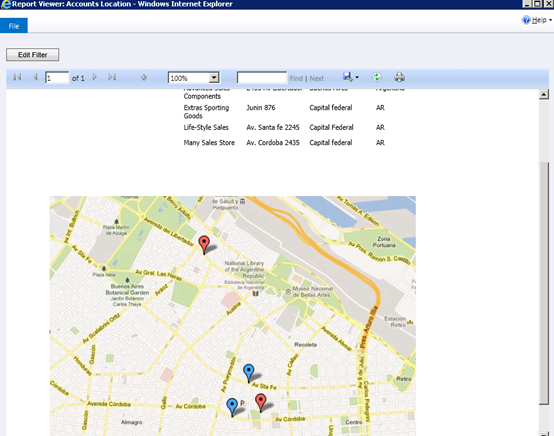Viewport: 554px width, 436px height.
Task: Click the vertical scrollbar thumb
Action: [544, 283]
